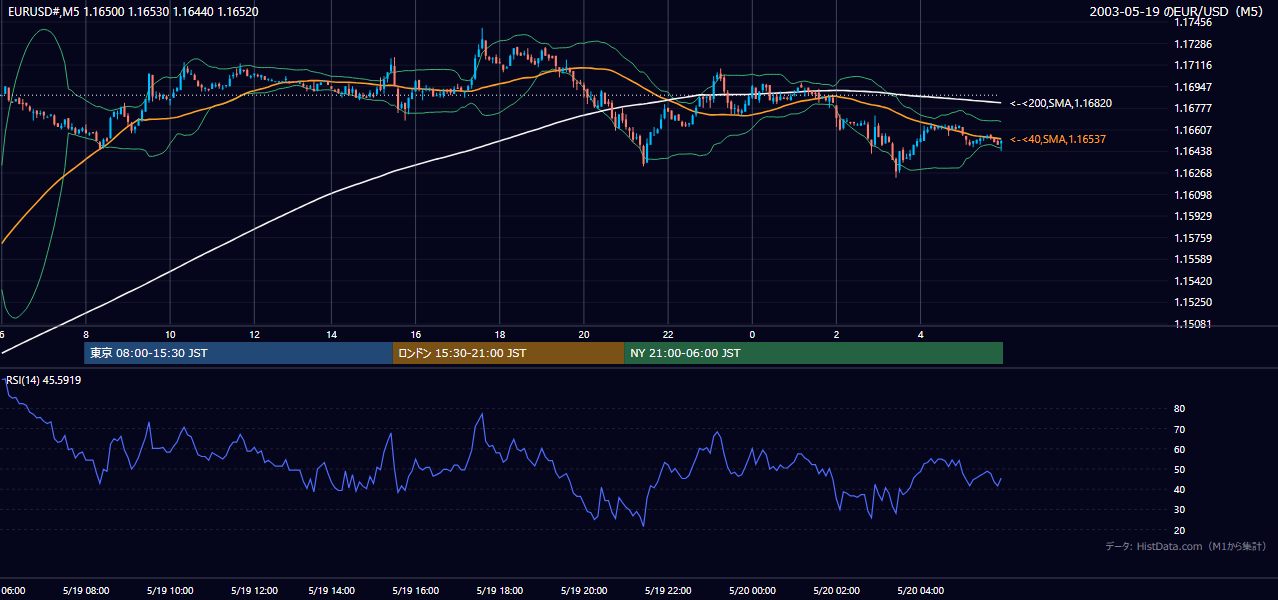Viewport: 1278px width, 600px height.
Task: Click the 5/19 20:00 time label
Action: point(585,591)
